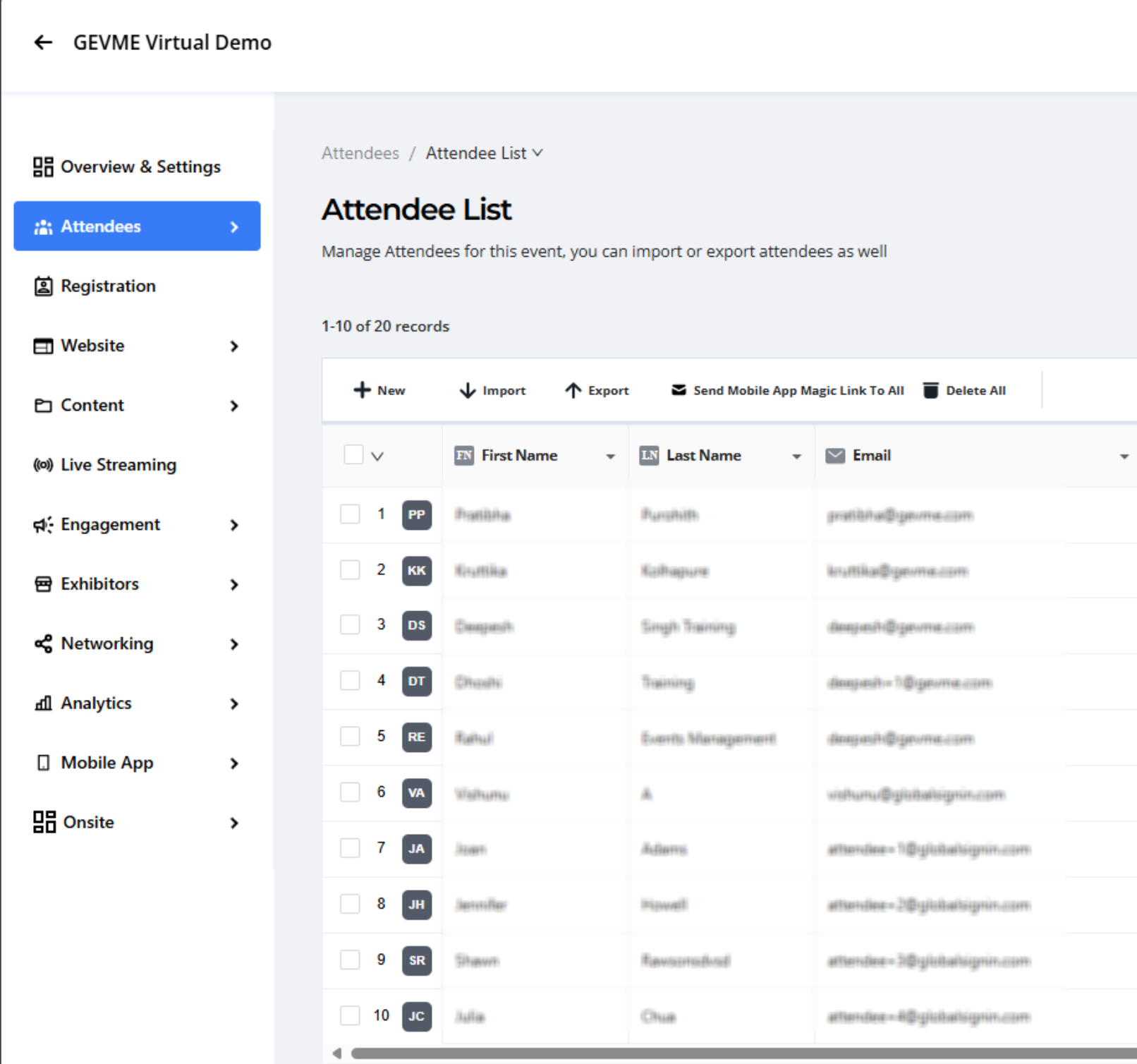
Task: Check the checkbox for row 10
Action: point(350,1016)
